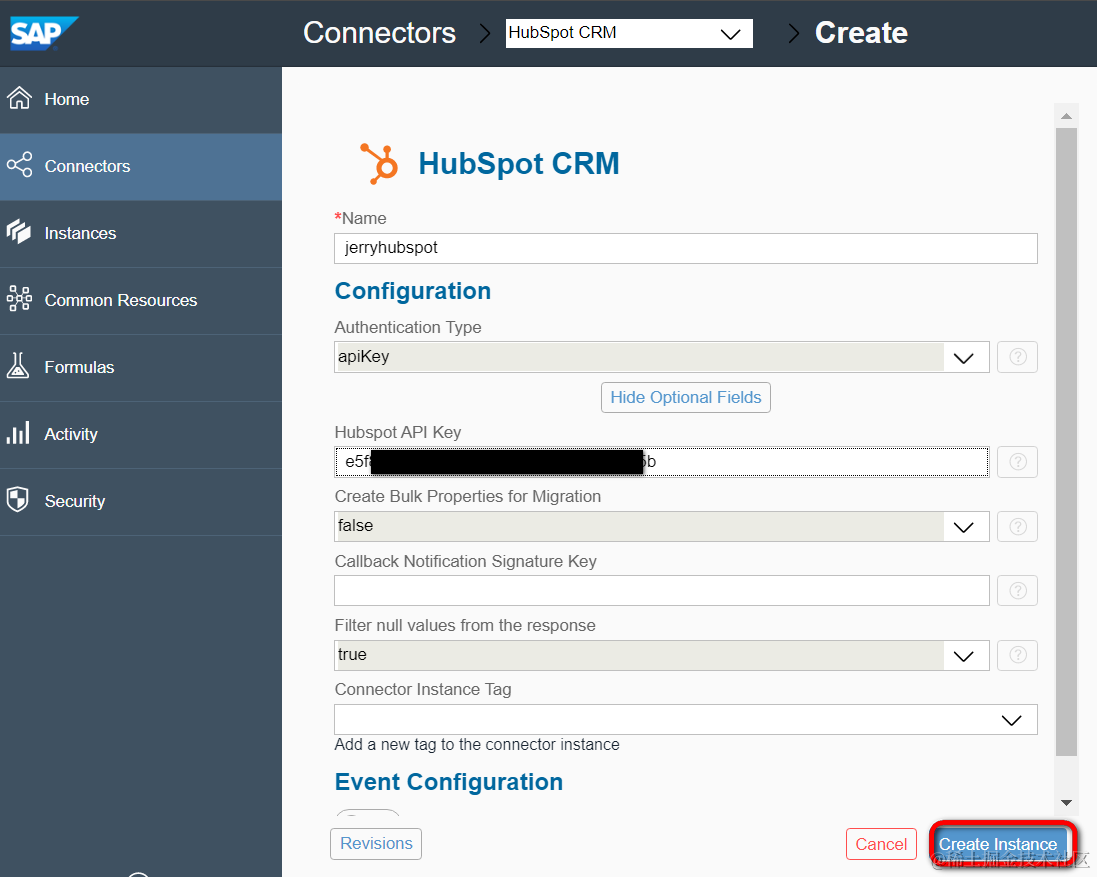This screenshot has height=877, width=1097.
Task: Open Security in the sidebar
Action: (x=141, y=501)
